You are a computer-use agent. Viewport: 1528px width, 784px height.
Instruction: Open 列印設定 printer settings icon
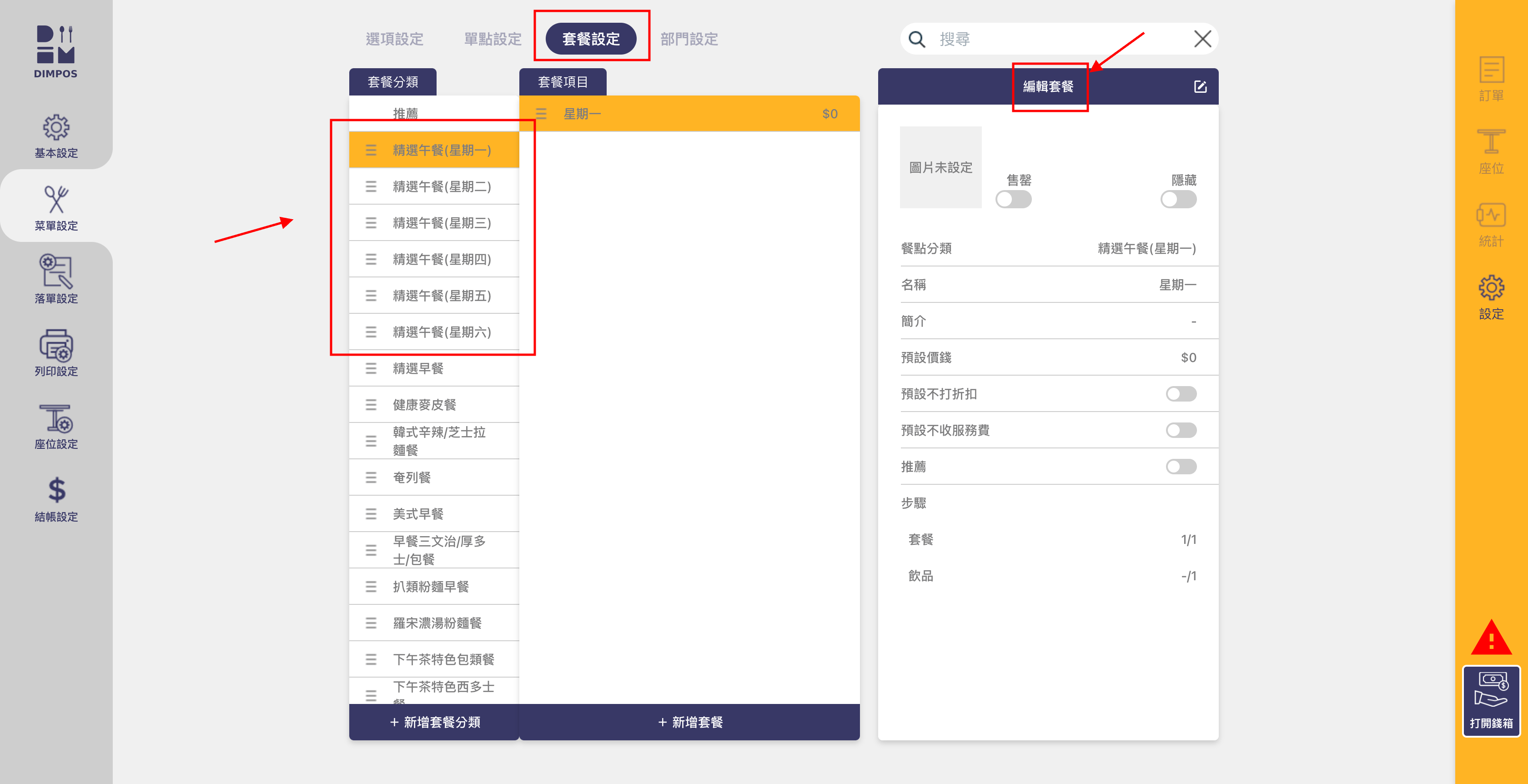click(x=56, y=345)
